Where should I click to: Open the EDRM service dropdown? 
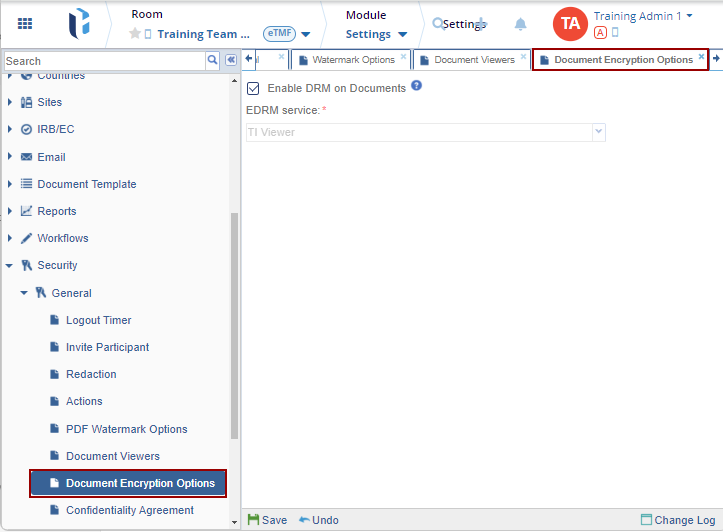point(598,132)
